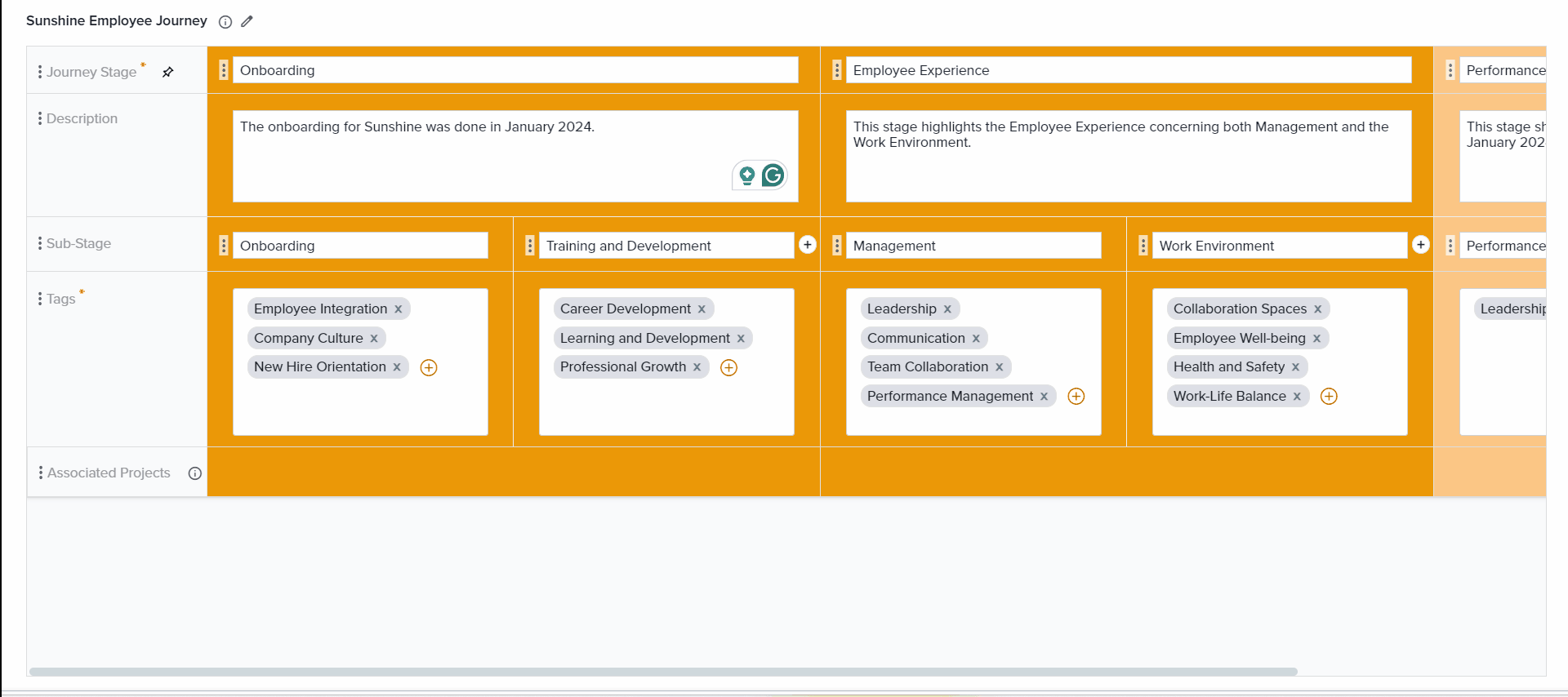The image size is (1568, 697).
Task: Open the Tags row options menu
Action: [39, 299]
